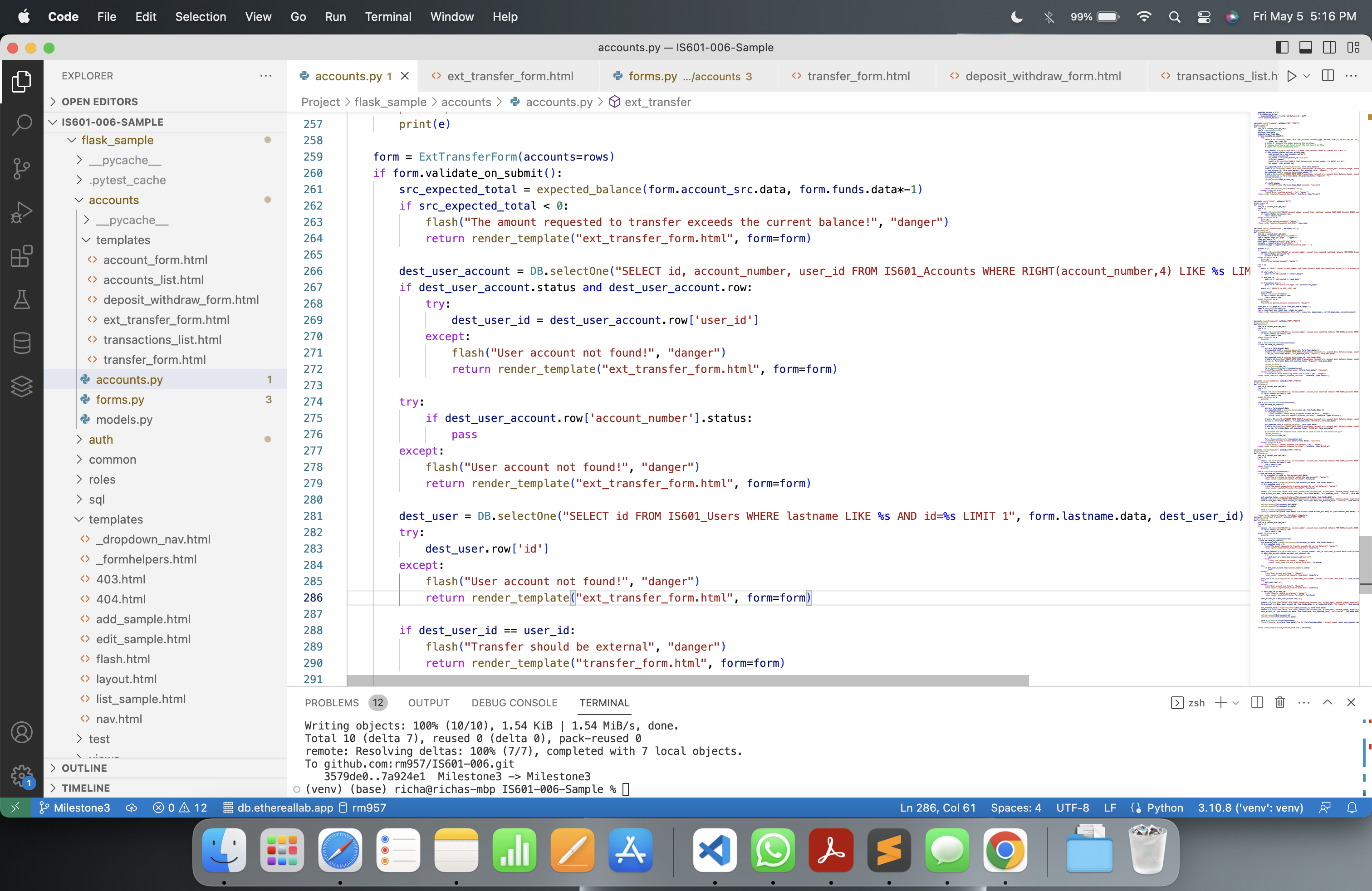Run the Python file with the play button
The width and height of the screenshot is (1372, 891).
(1292, 75)
